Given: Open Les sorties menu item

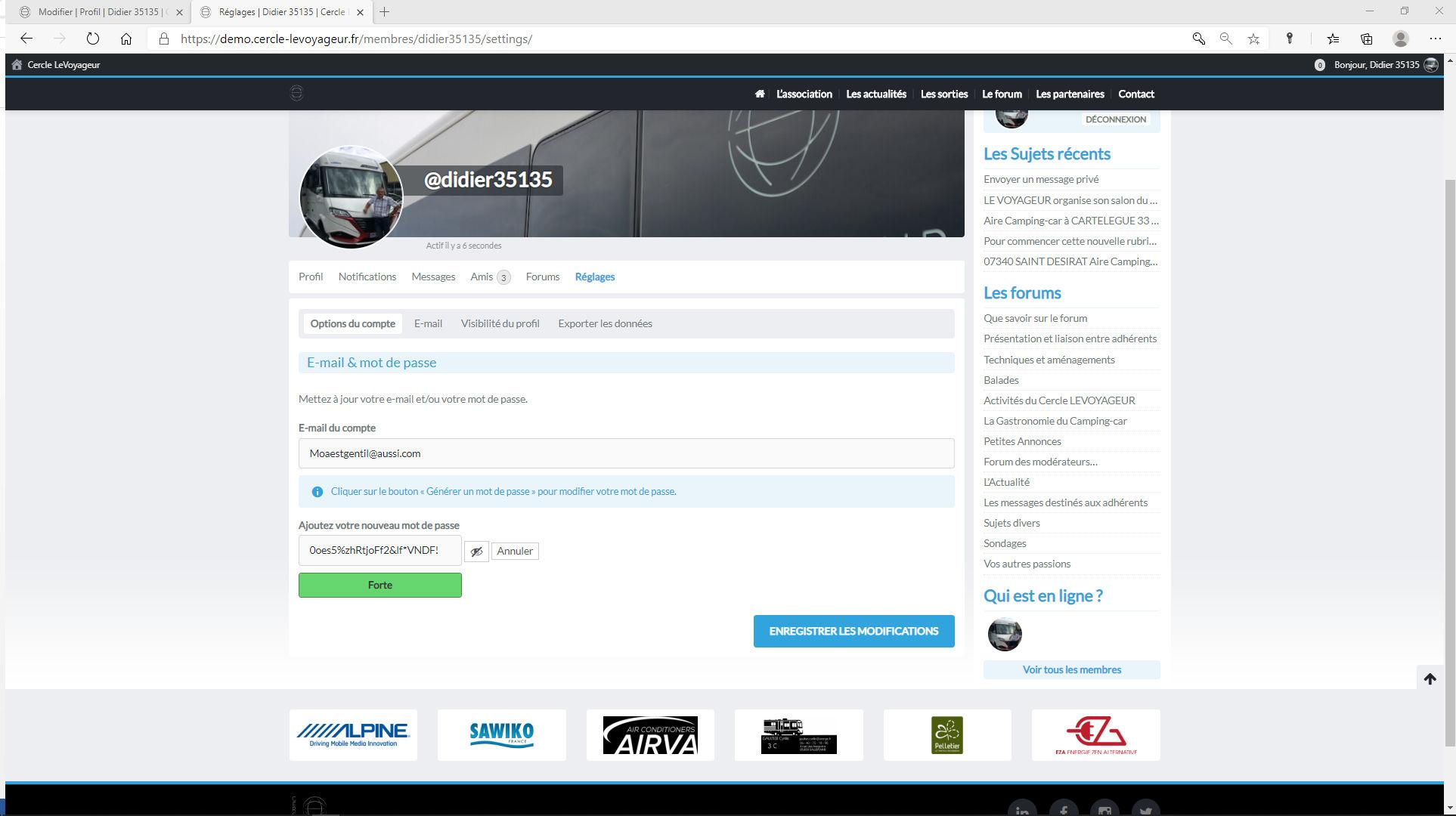Looking at the screenshot, I should click(x=944, y=94).
